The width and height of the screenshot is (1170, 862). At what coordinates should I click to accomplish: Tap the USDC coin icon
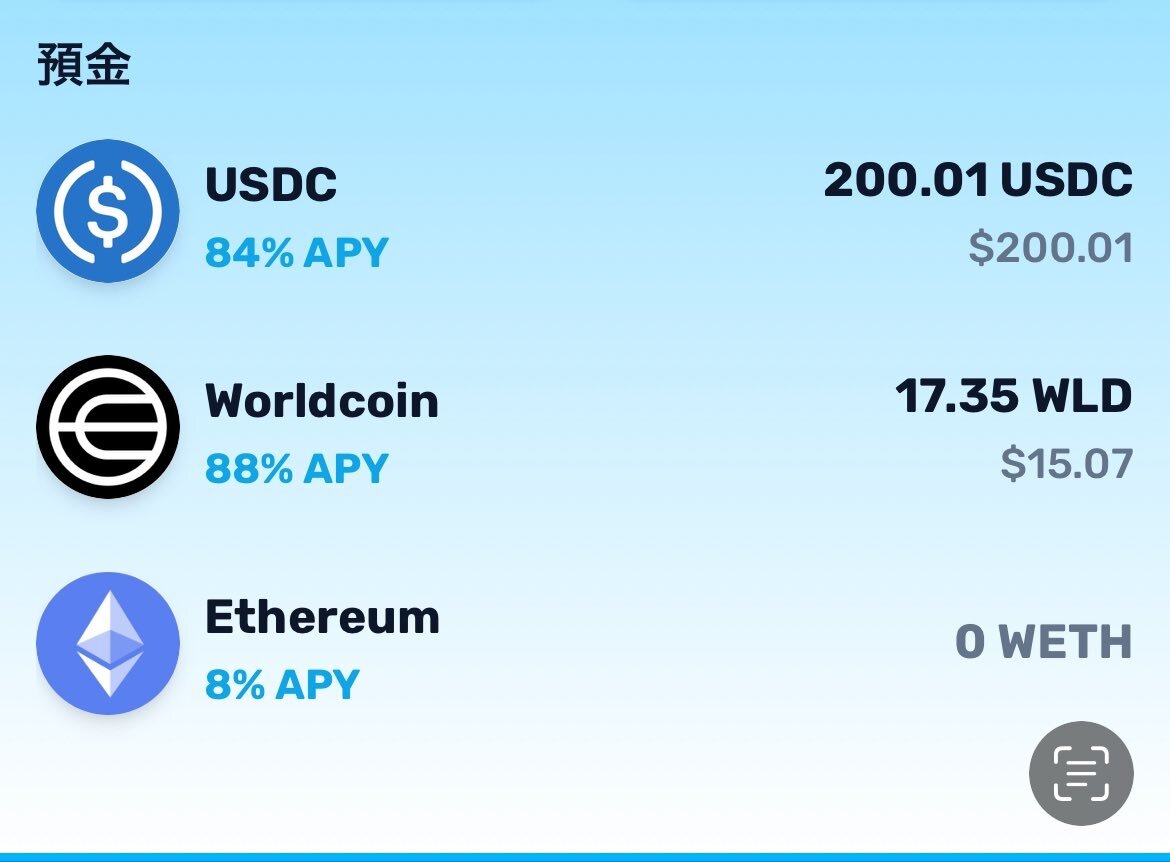tap(108, 211)
